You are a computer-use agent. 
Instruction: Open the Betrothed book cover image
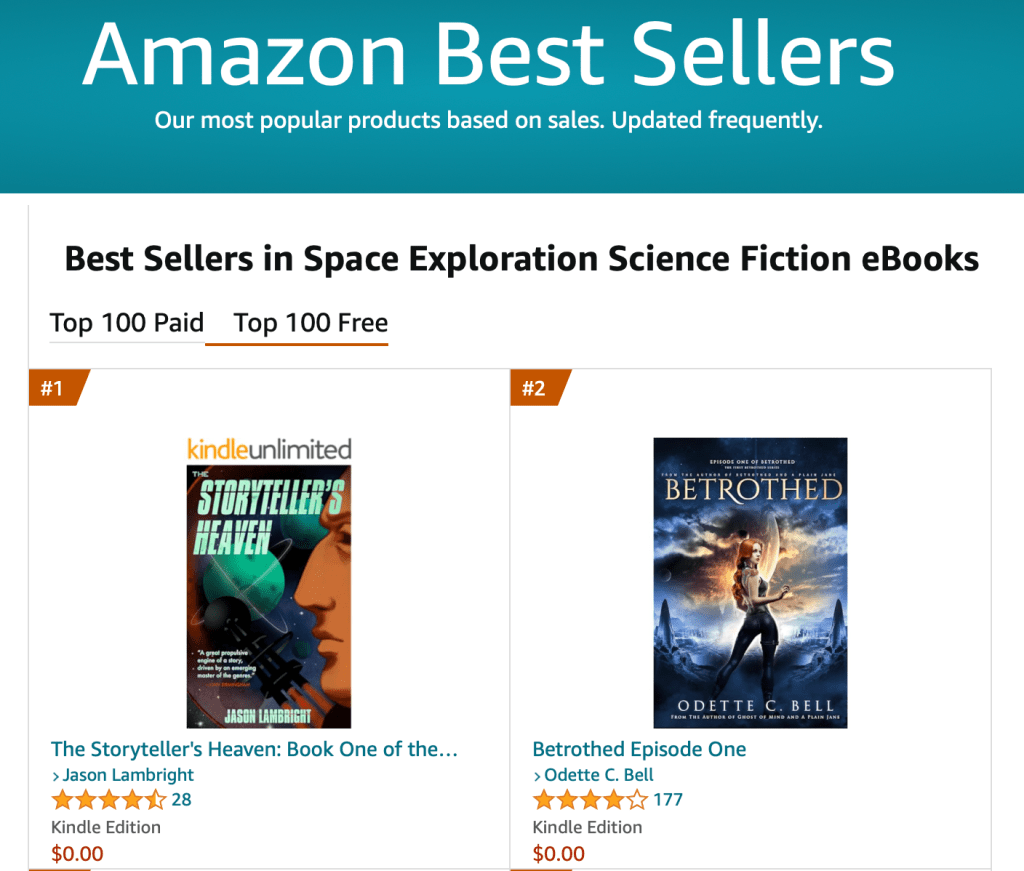(x=750, y=582)
